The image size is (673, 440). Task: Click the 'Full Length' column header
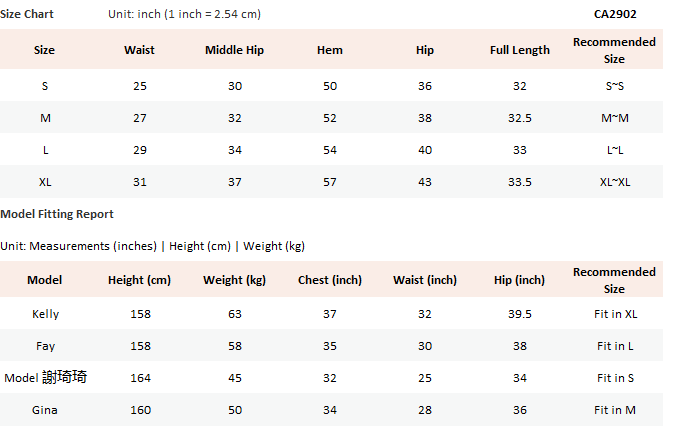click(520, 50)
